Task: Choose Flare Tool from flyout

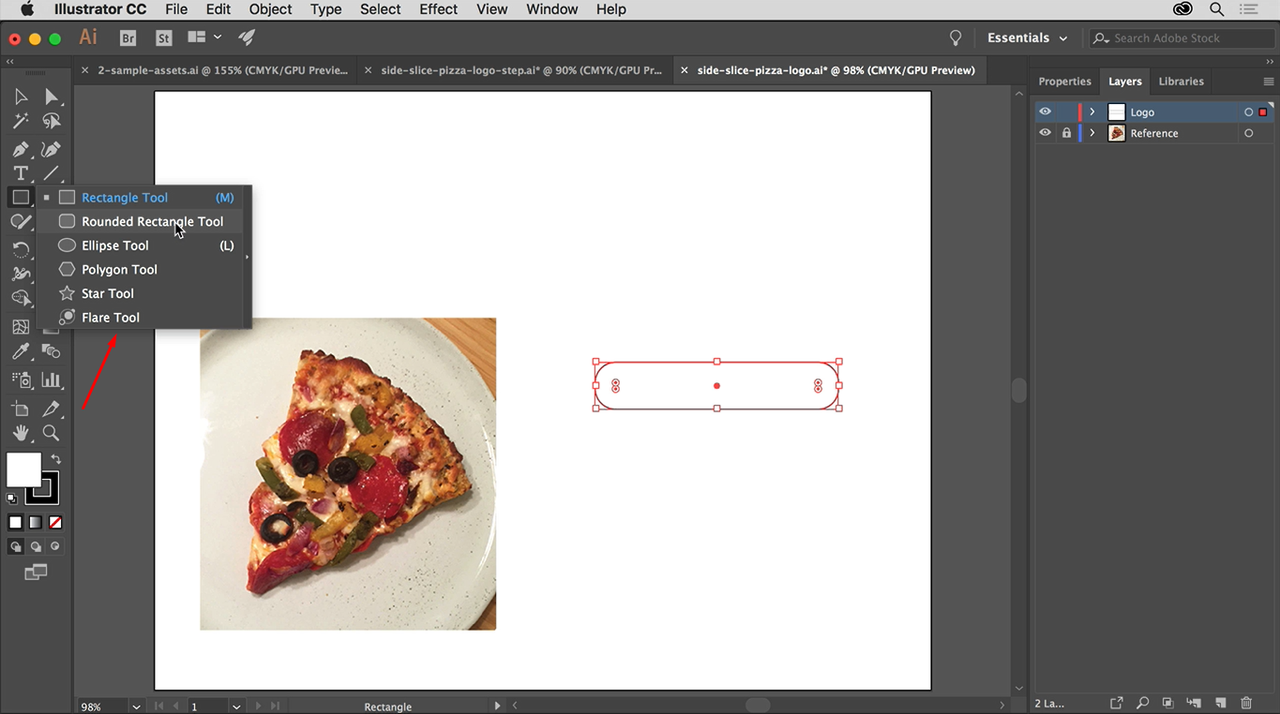Action: 141,317
